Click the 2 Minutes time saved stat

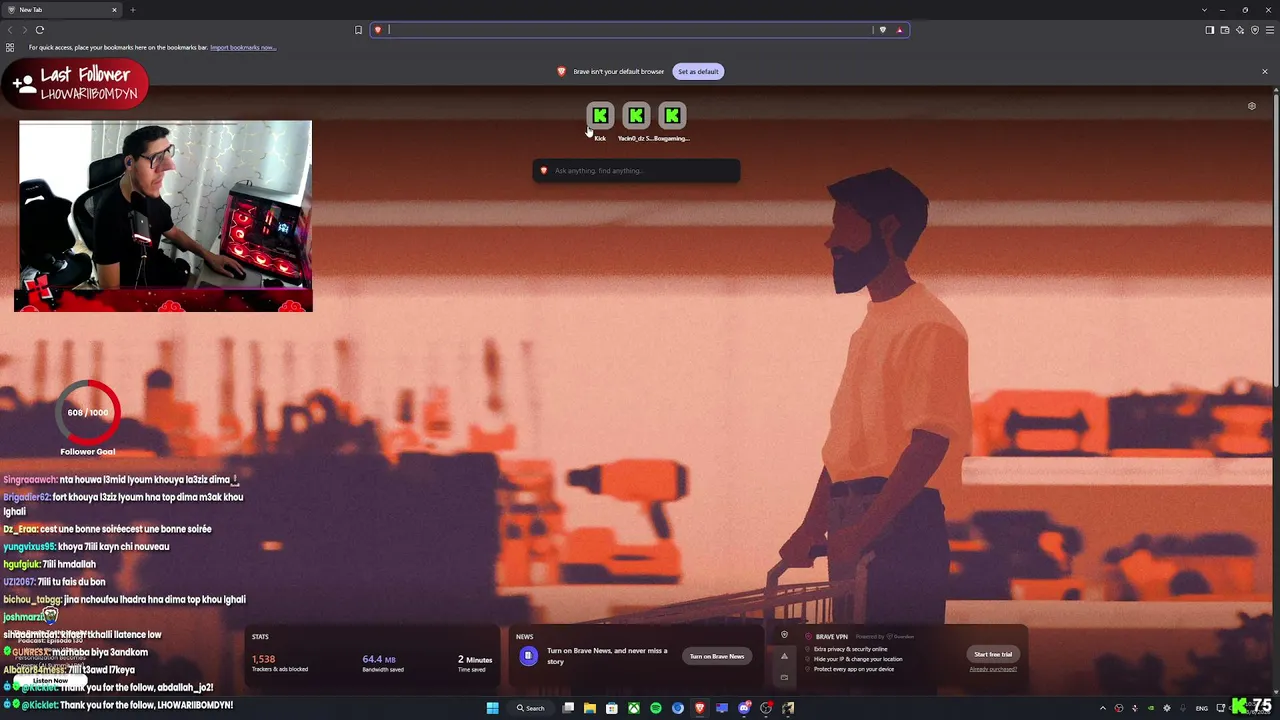[475, 663]
